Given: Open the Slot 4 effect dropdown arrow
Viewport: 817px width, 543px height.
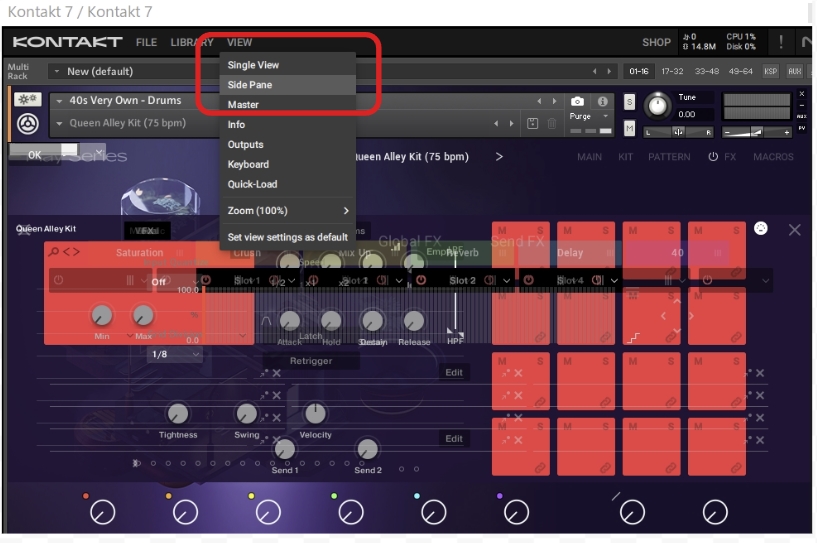Looking at the screenshot, I should coord(614,280).
